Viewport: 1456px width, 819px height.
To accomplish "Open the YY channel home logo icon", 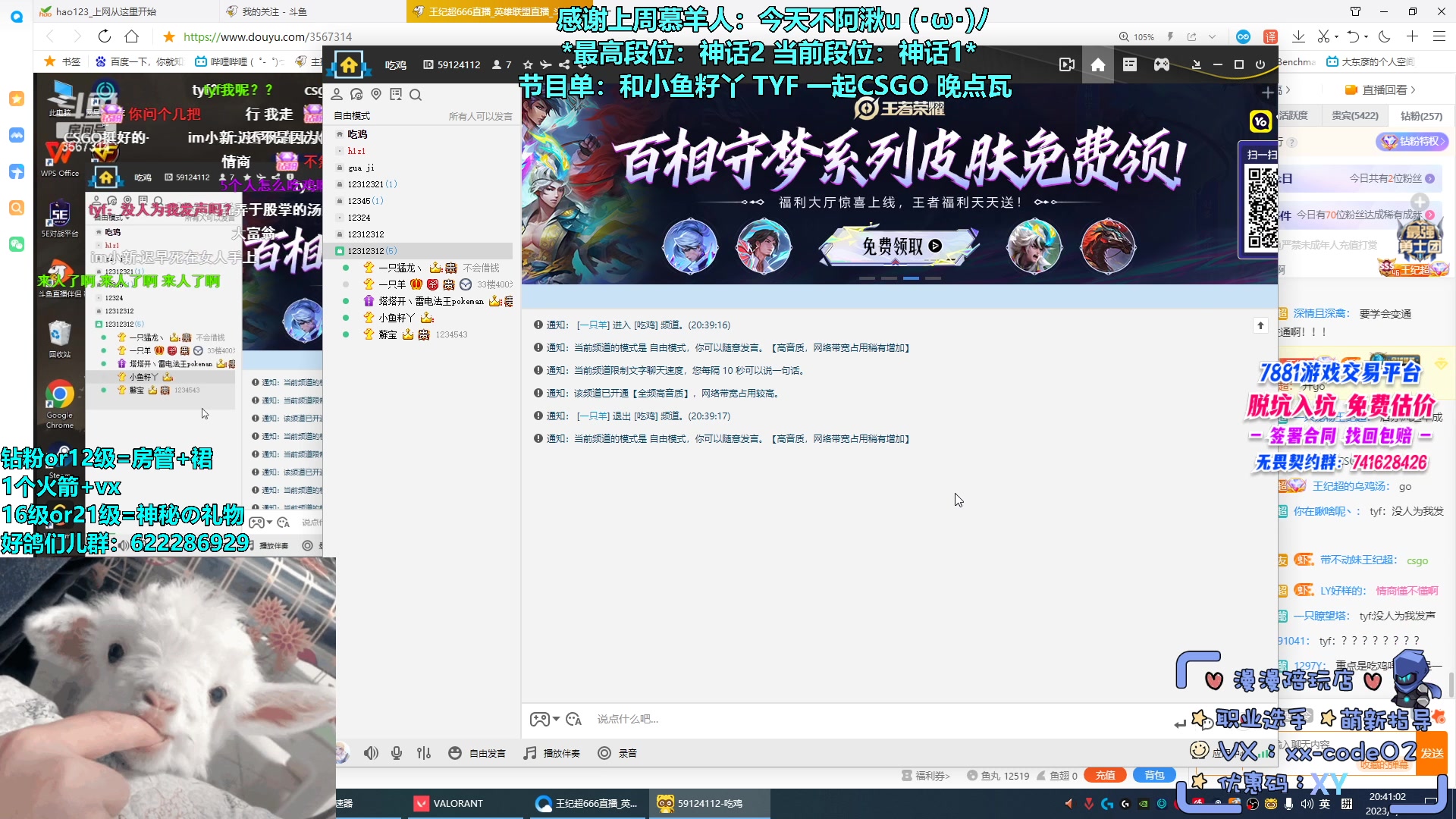I will [349, 65].
